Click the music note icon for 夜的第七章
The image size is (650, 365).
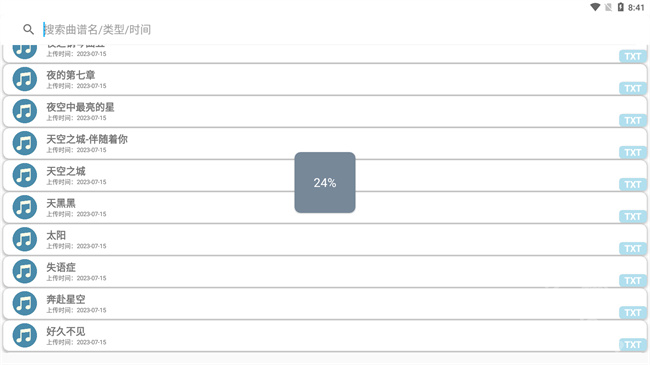[x=24, y=79]
